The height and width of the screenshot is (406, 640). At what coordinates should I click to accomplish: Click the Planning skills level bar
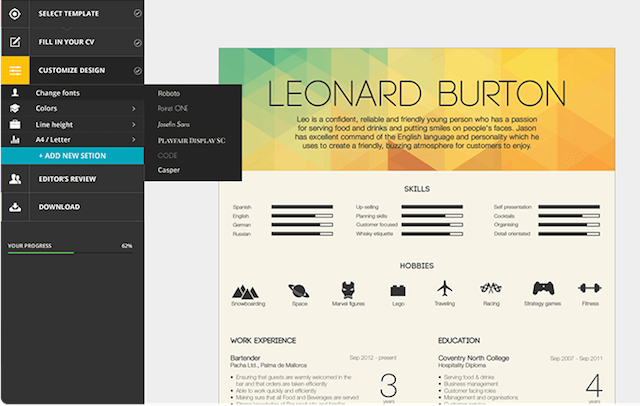tap(432, 216)
